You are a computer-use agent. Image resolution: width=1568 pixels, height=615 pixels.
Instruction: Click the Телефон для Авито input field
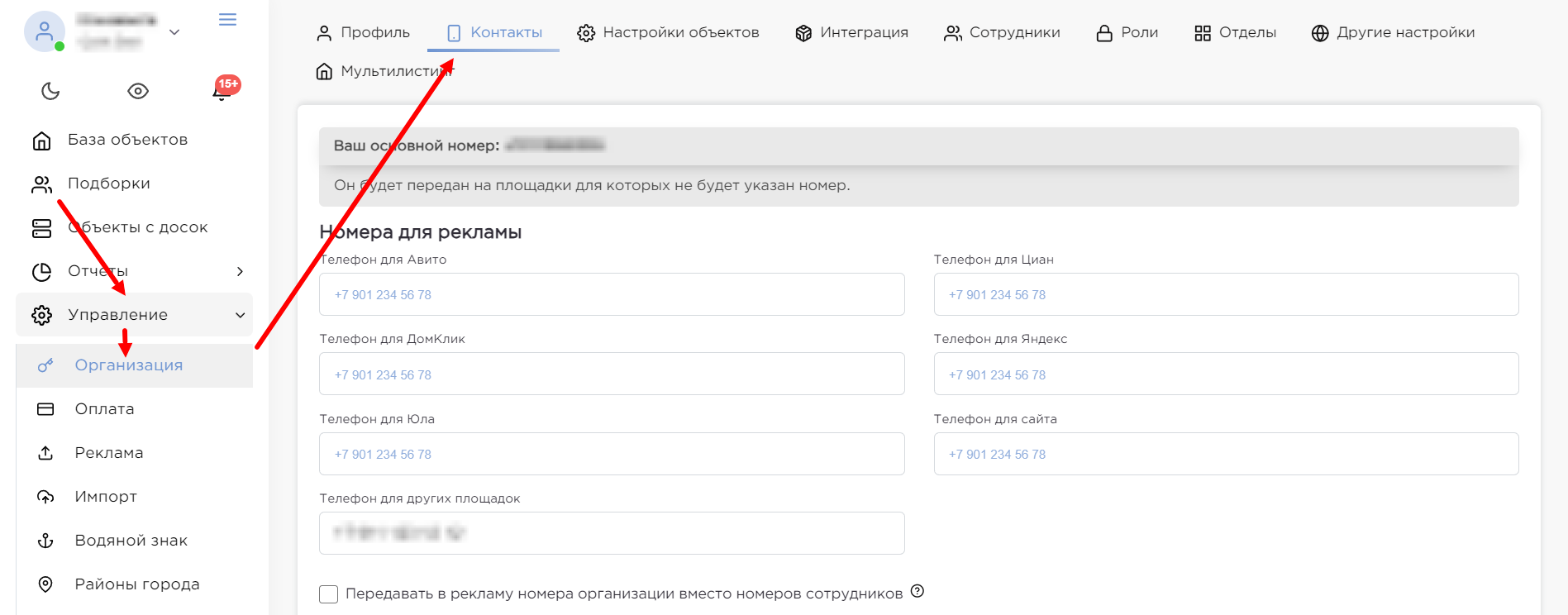pos(612,295)
